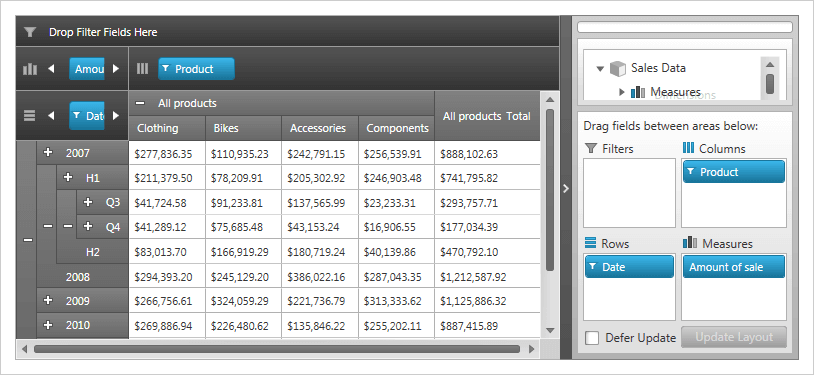The height and width of the screenshot is (375, 814).
Task: Expand the 2007 row group
Action: (x=48, y=152)
